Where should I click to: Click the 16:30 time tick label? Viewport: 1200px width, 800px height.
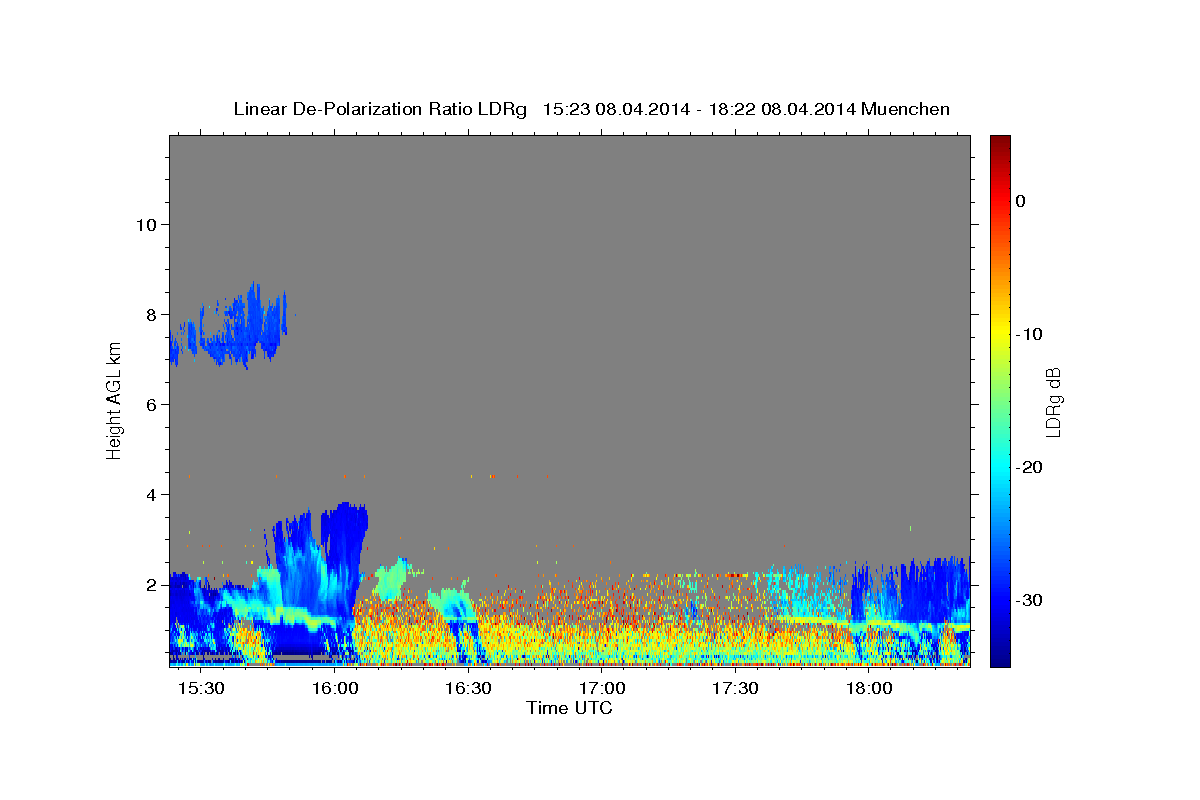tap(468, 689)
